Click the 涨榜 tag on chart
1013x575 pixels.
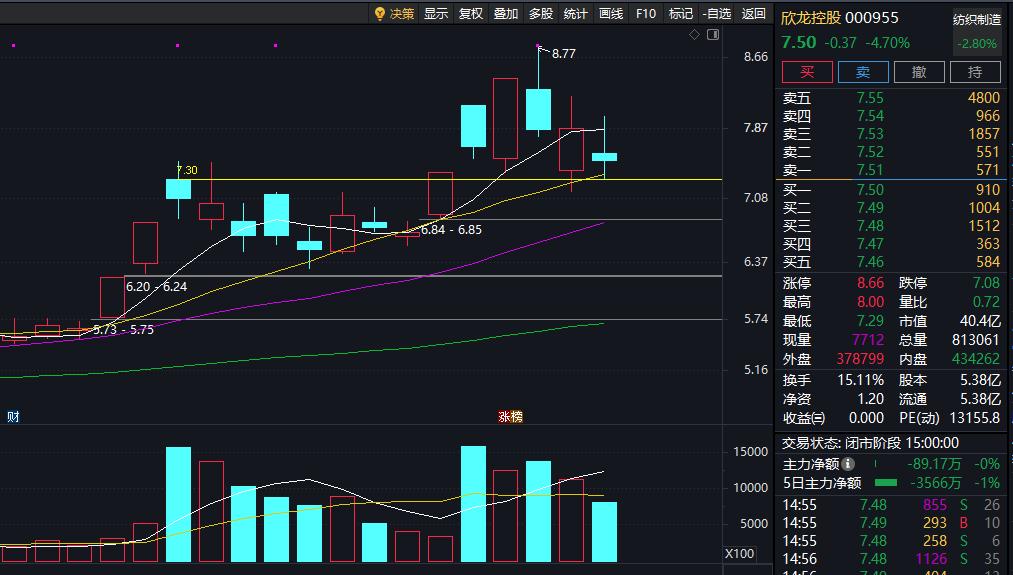[x=510, y=417]
